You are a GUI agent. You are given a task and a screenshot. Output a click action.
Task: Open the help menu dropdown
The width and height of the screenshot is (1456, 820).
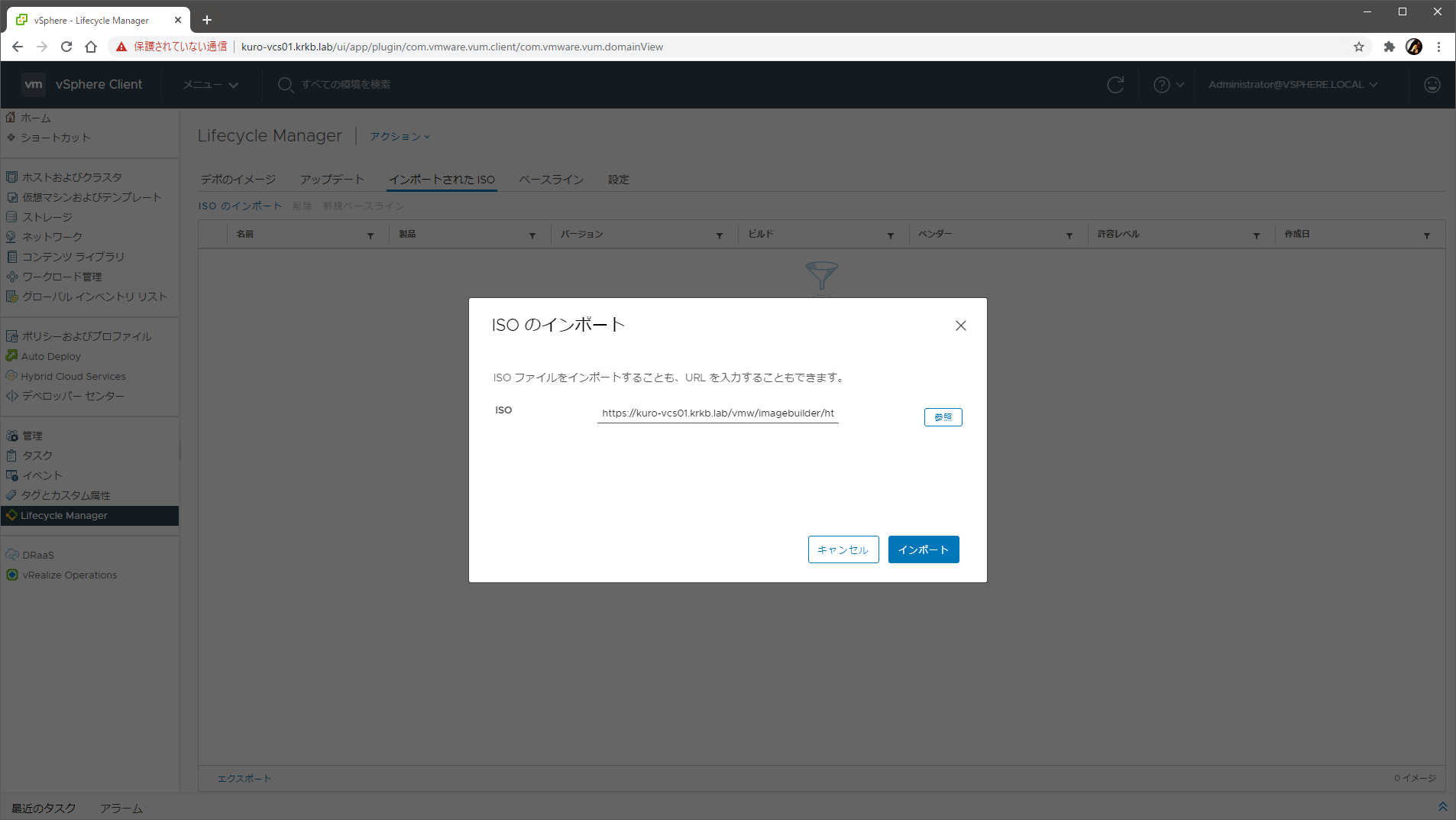1168,85
